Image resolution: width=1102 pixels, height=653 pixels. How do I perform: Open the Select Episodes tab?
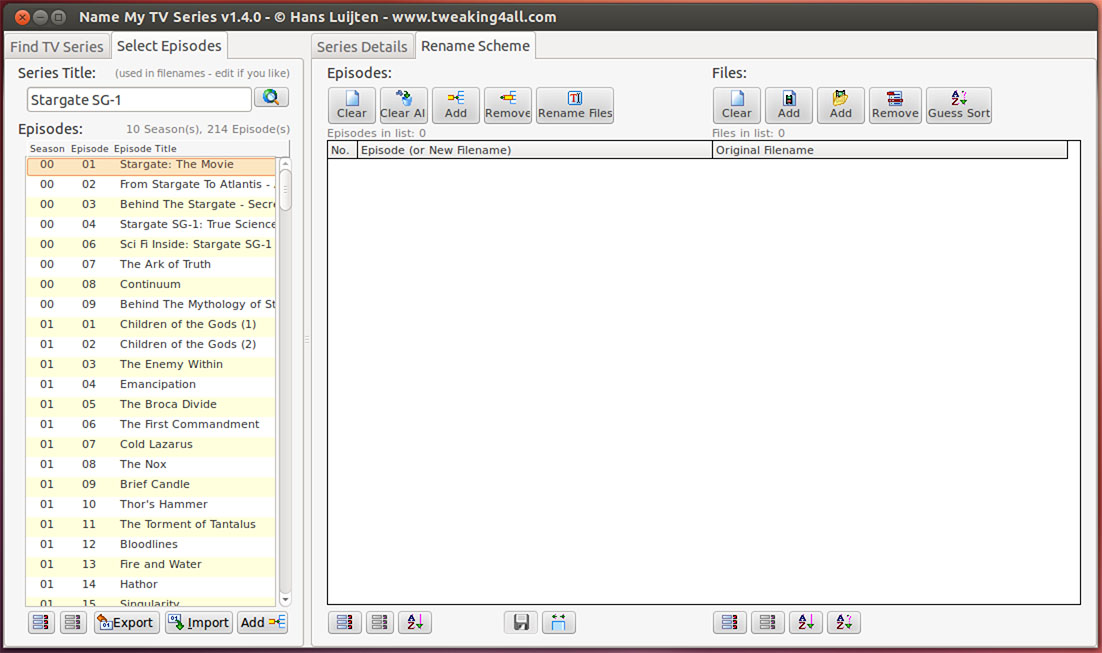tap(169, 46)
